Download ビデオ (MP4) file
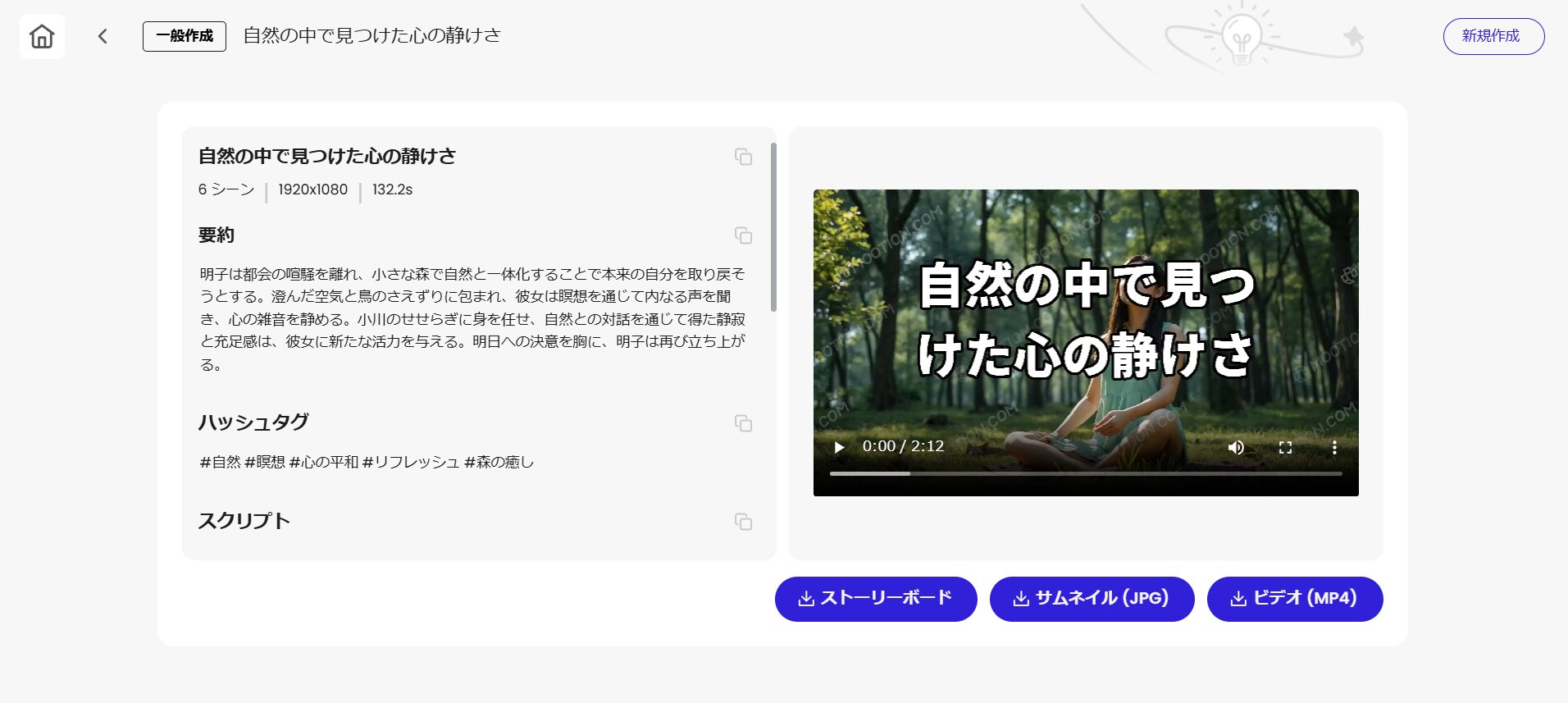This screenshot has width=1568, height=703. [x=1294, y=599]
